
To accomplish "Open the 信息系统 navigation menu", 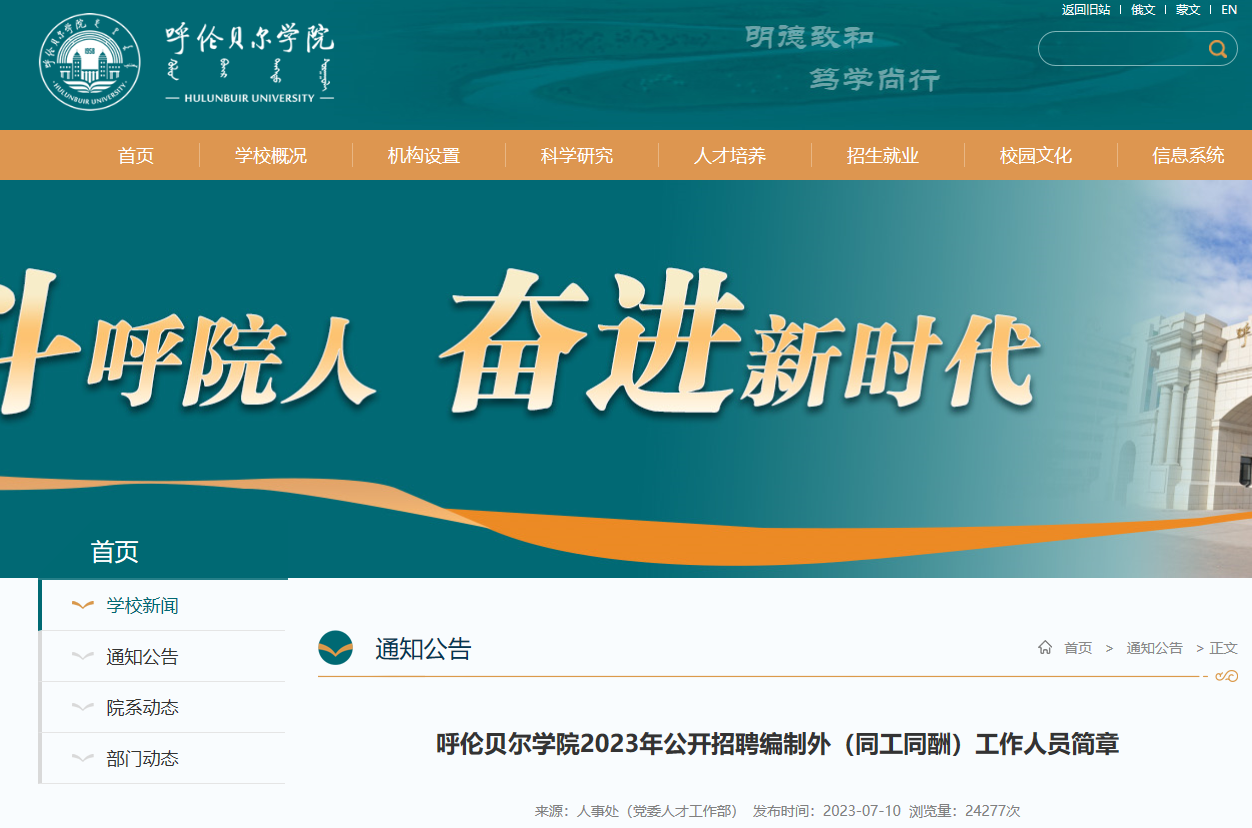I will pyautogui.click(x=1188, y=155).
